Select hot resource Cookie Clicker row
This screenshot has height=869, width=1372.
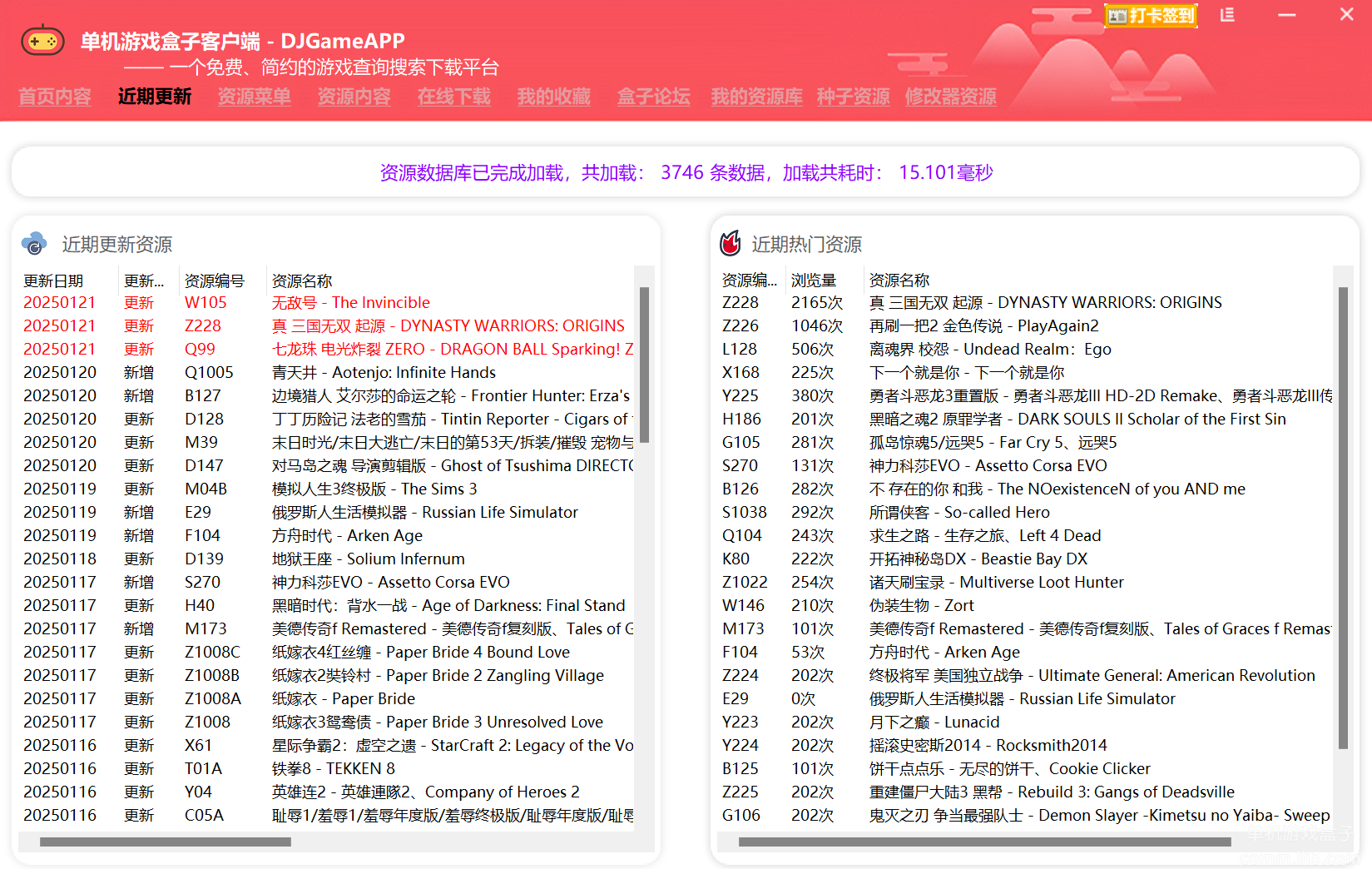coord(1025,768)
